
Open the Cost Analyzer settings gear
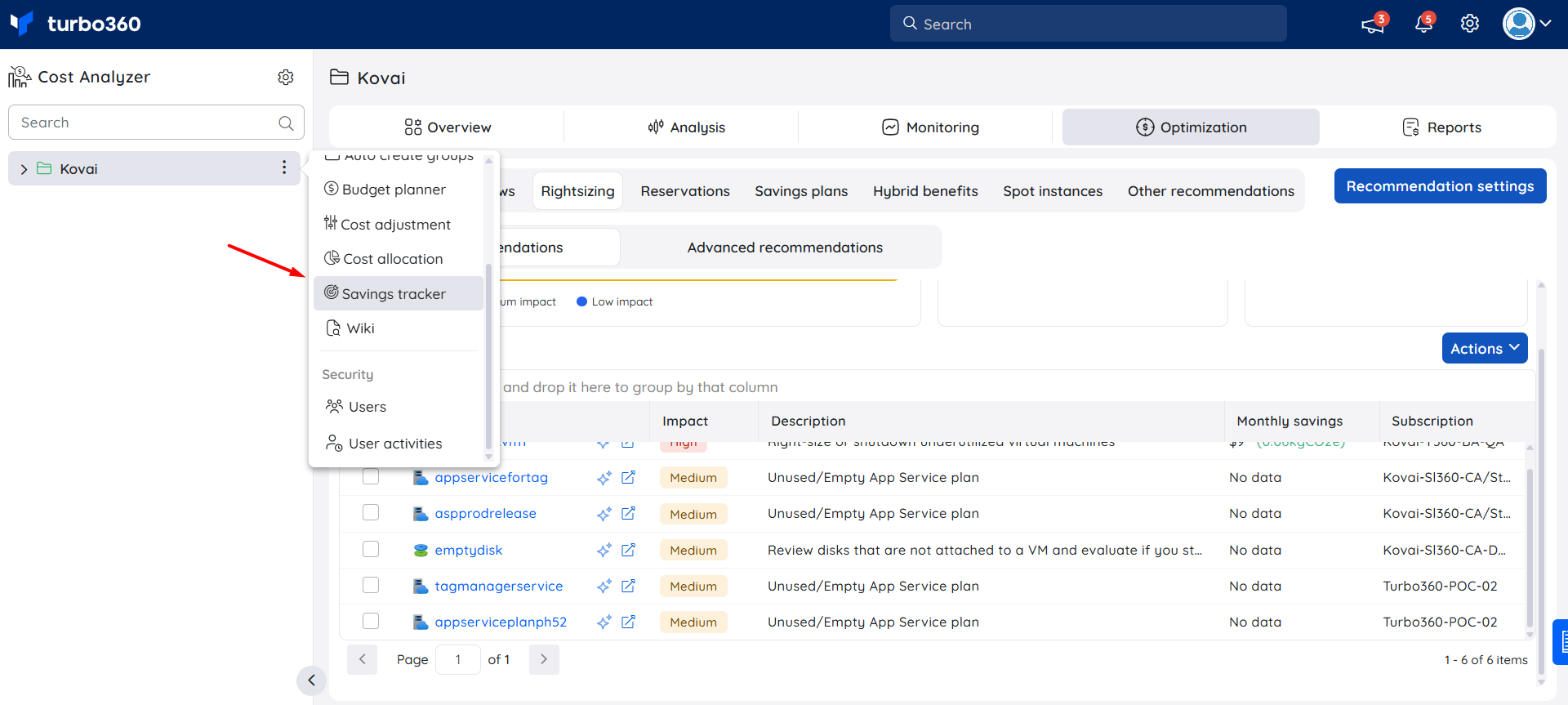(x=285, y=77)
